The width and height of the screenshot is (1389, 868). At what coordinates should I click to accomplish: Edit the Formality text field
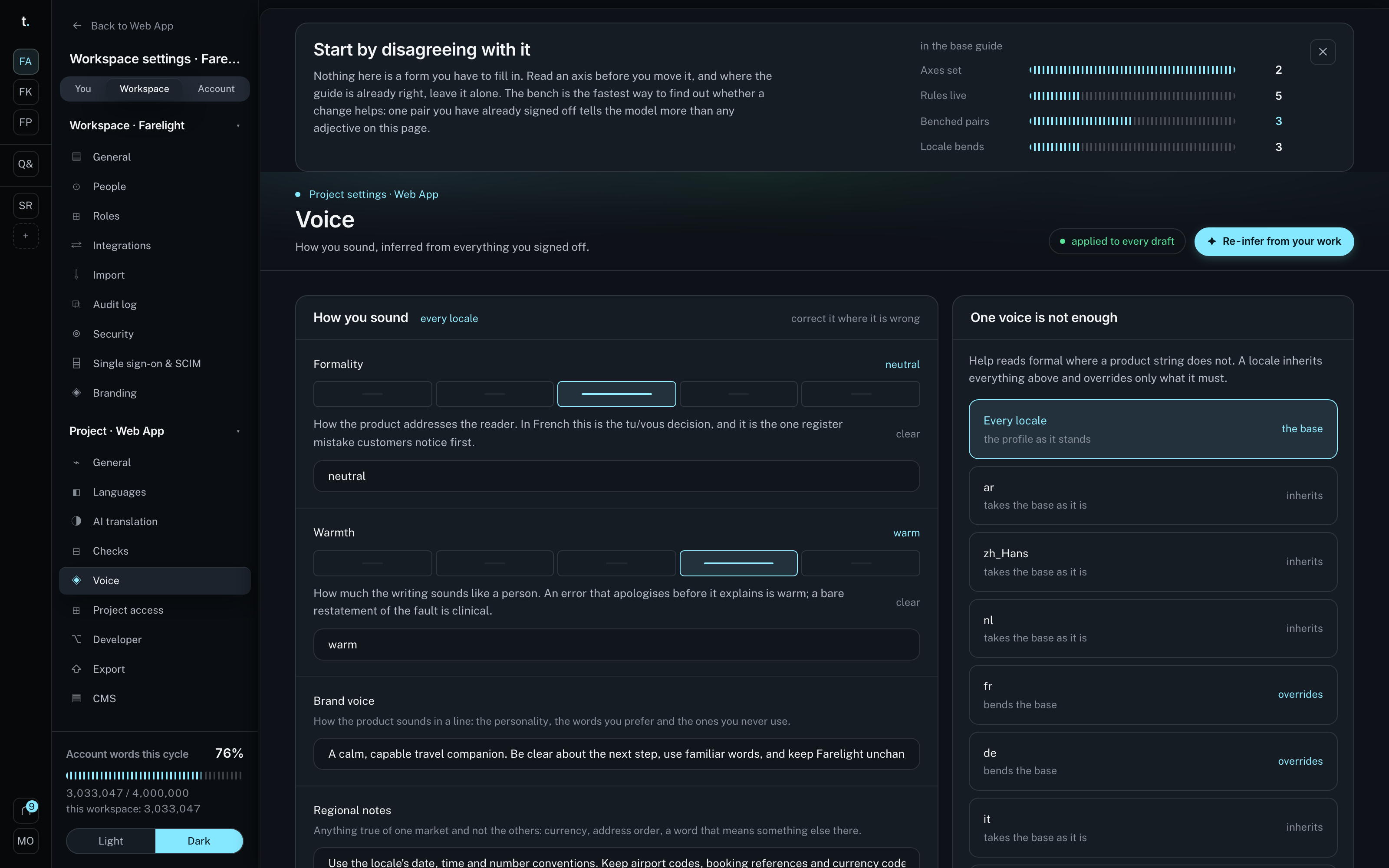[616, 476]
